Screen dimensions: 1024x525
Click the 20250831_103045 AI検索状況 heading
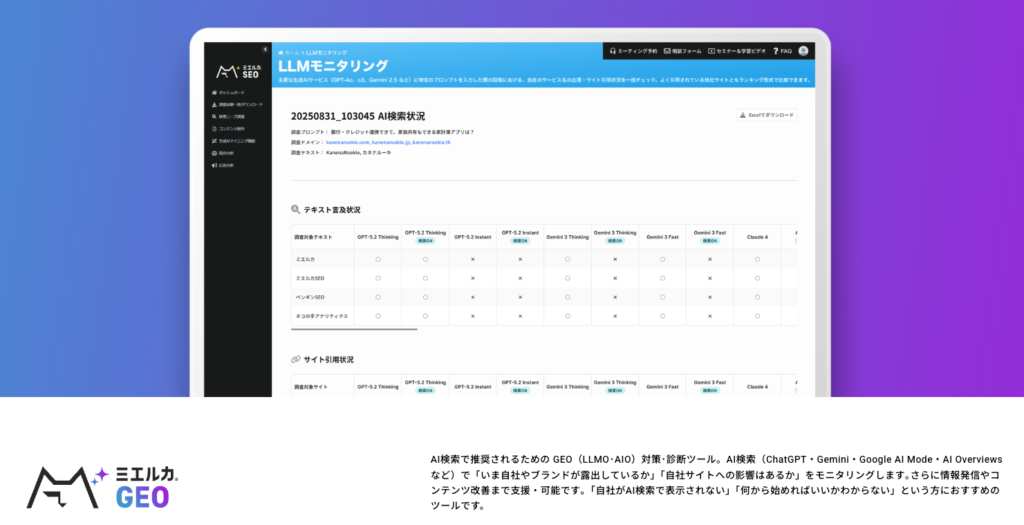pyautogui.click(x=358, y=116)
